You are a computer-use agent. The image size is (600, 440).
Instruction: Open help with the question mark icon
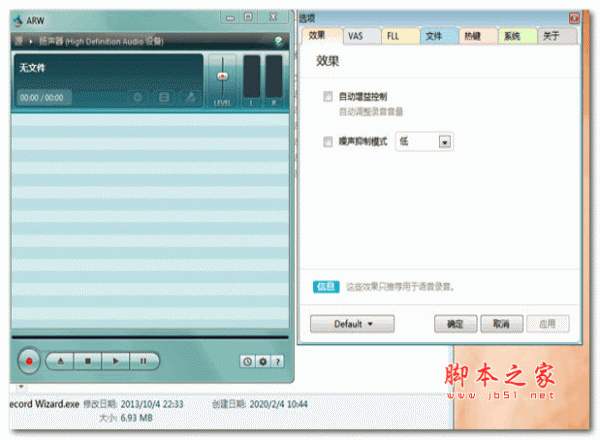click(x=278, y=361)
